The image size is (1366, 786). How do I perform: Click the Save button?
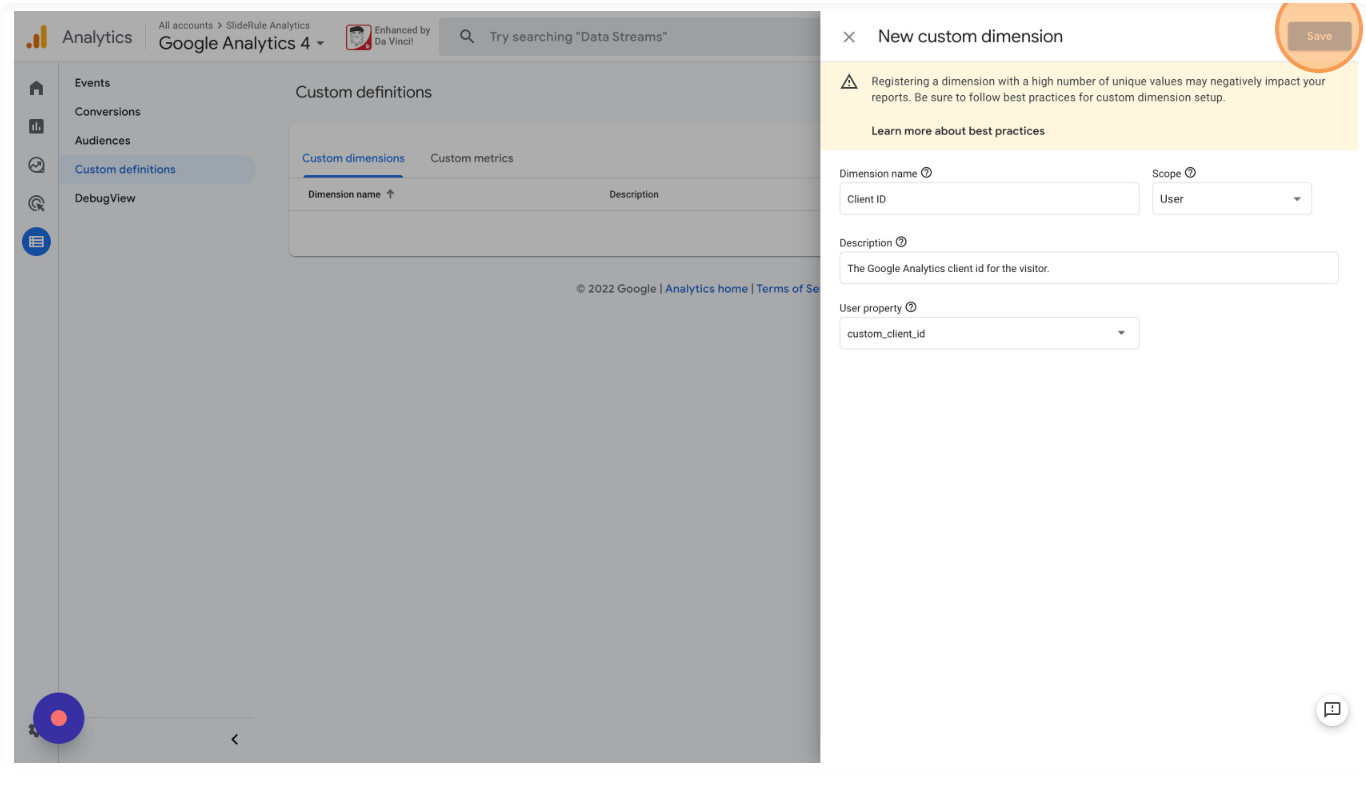coord(1318,36)
